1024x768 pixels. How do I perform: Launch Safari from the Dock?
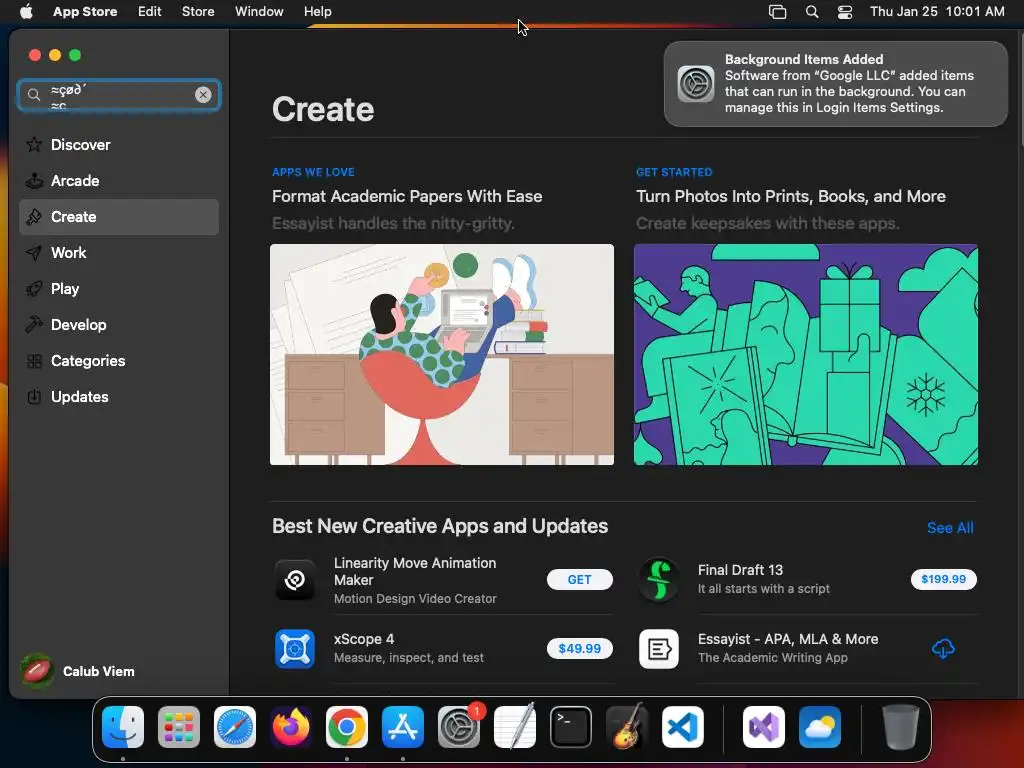pyautogui.click(x=235, y=727)
